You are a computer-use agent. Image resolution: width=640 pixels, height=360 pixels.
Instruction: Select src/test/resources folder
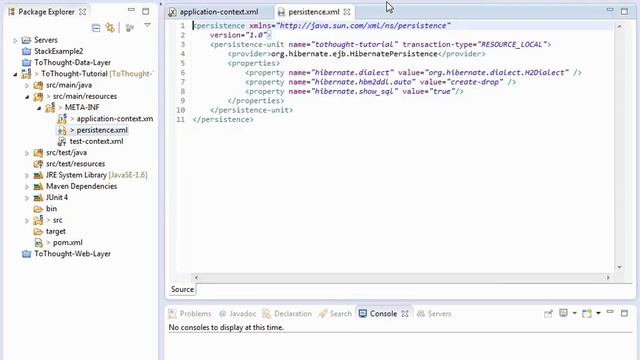tap(75, 164)
